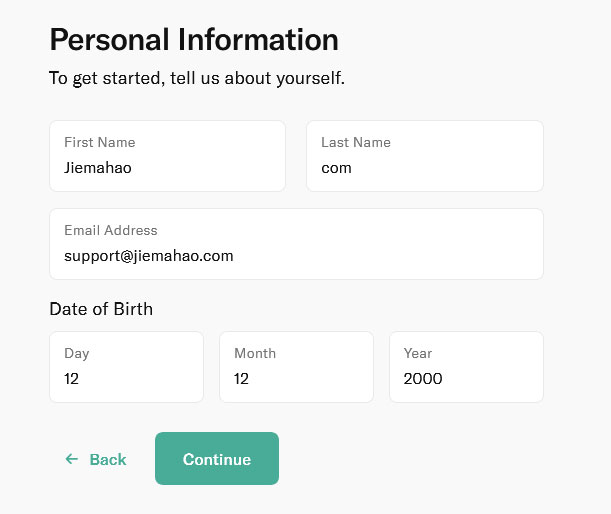611x514 pixels.
Task: Click the "Date of Birth" section label
Action: tap(101, 309)
